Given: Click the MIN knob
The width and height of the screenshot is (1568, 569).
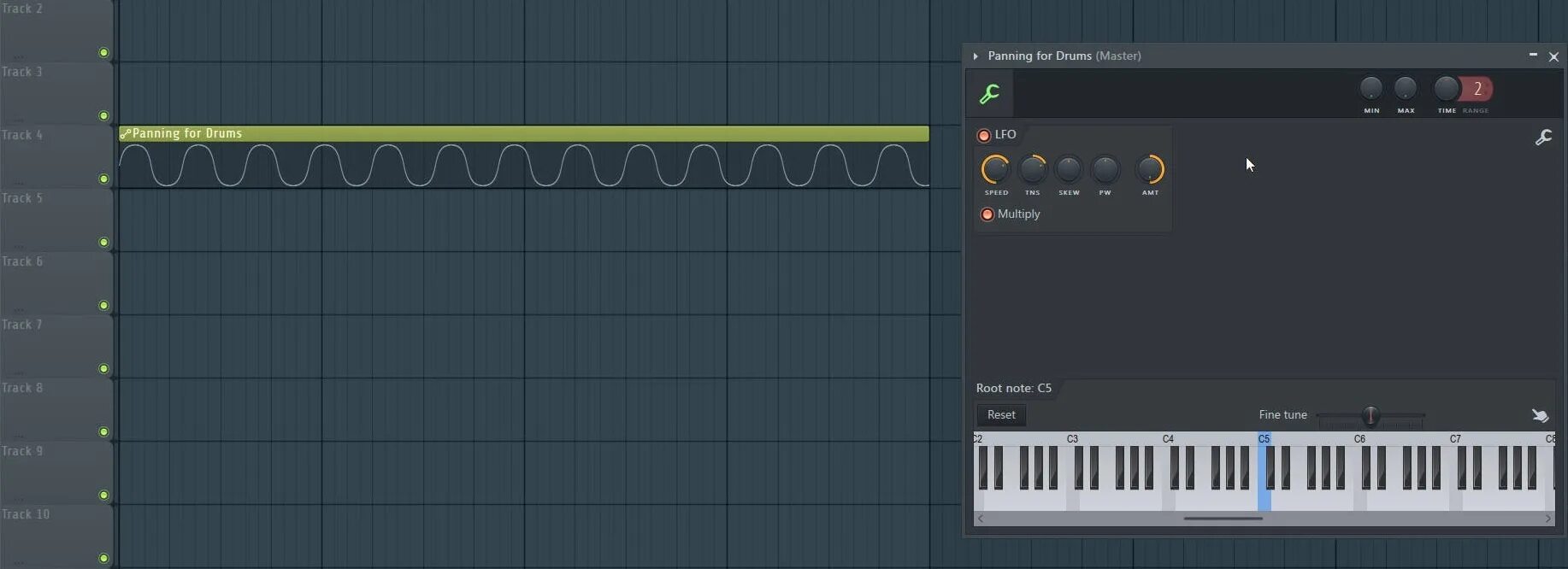Looking at the screenshot, I should tap(1371, 88).
